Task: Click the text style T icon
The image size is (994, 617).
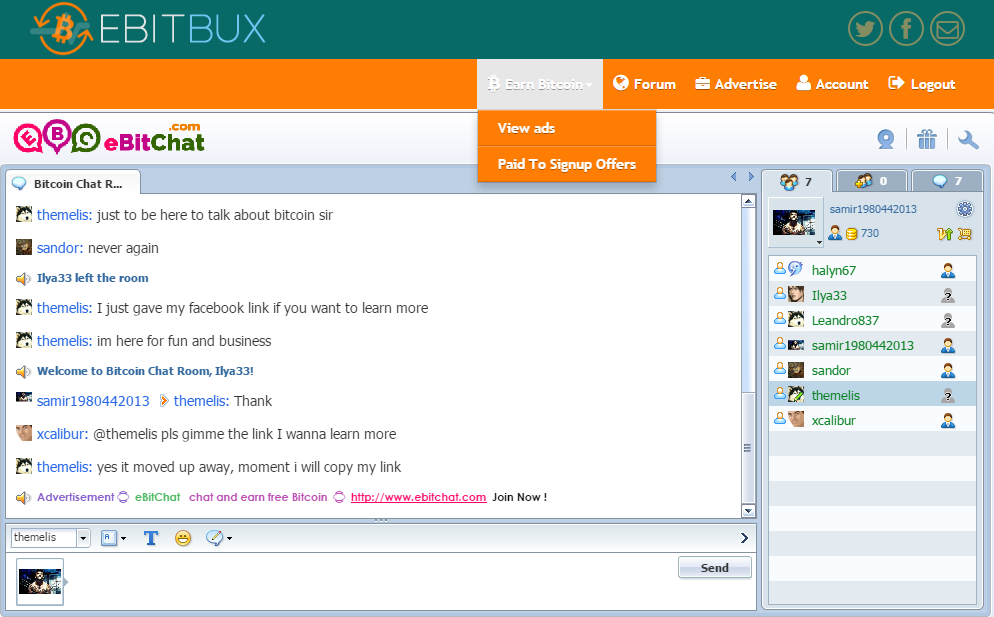Action: tap(150, 538)
